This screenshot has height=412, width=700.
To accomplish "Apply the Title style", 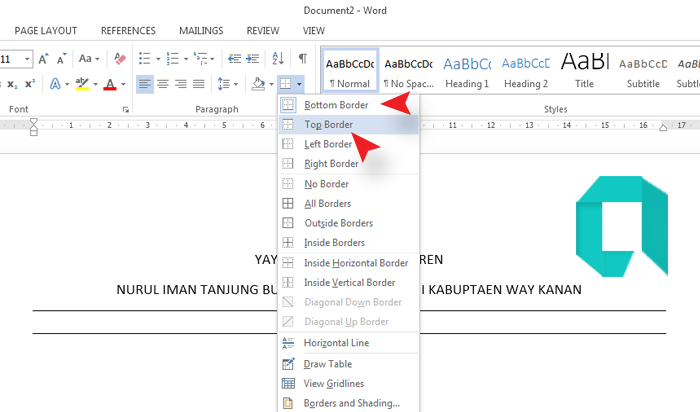I will point(584,71).
